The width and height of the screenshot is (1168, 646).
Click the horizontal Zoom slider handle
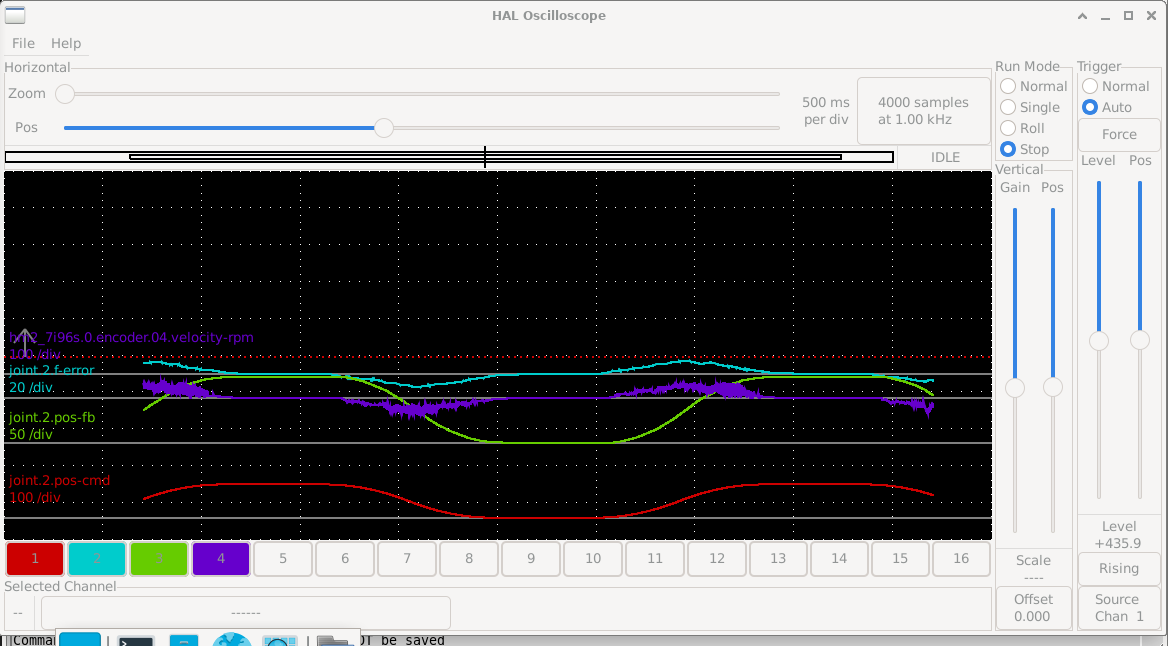coord(66,94)
